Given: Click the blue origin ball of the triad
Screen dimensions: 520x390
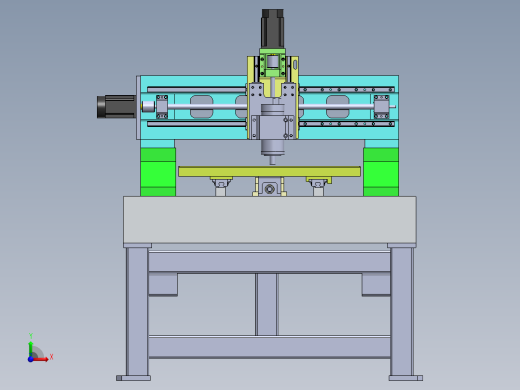Looking at the screenshot, I should pos(30,359).
